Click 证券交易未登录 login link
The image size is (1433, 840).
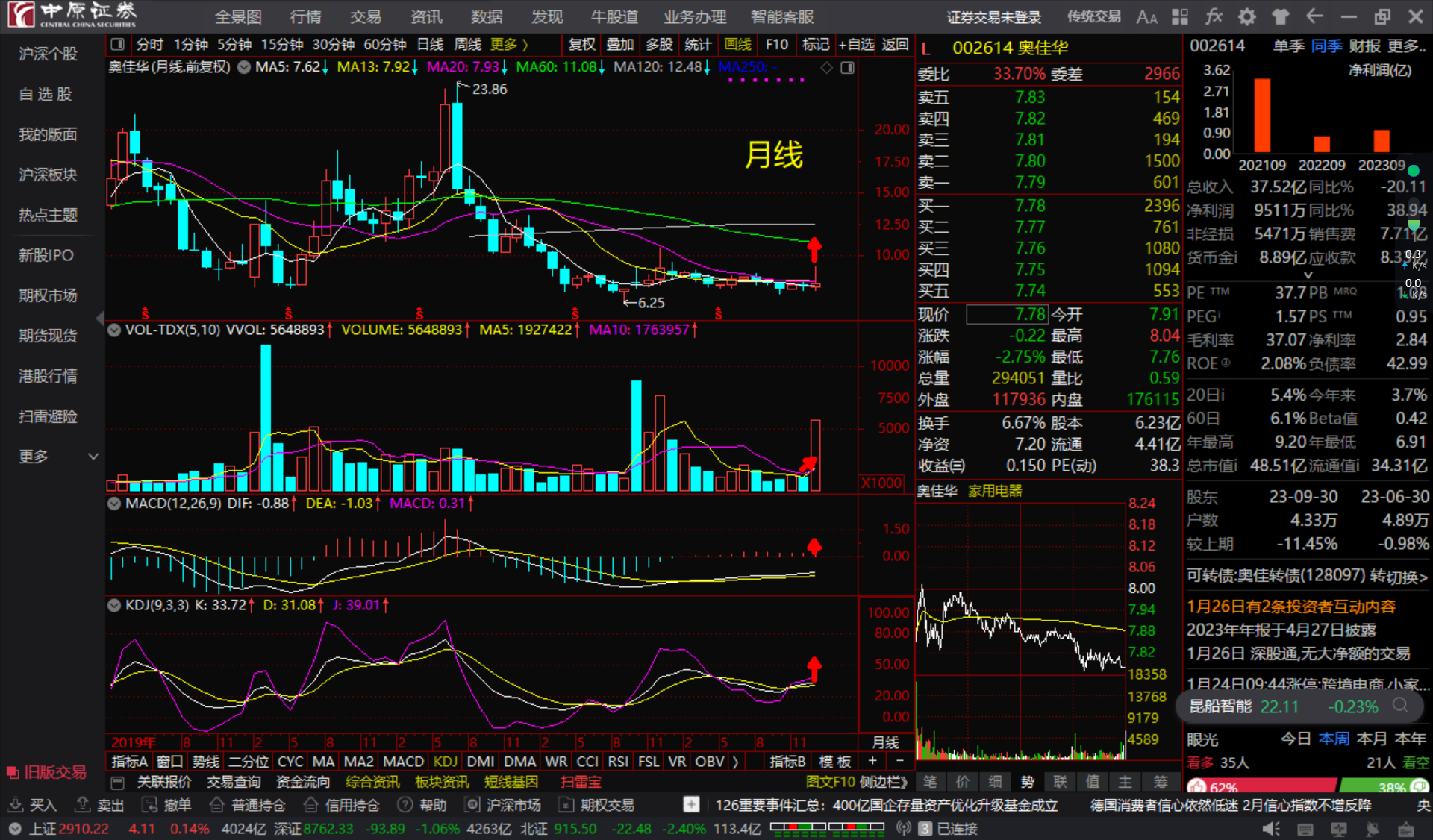click(994, 17)
